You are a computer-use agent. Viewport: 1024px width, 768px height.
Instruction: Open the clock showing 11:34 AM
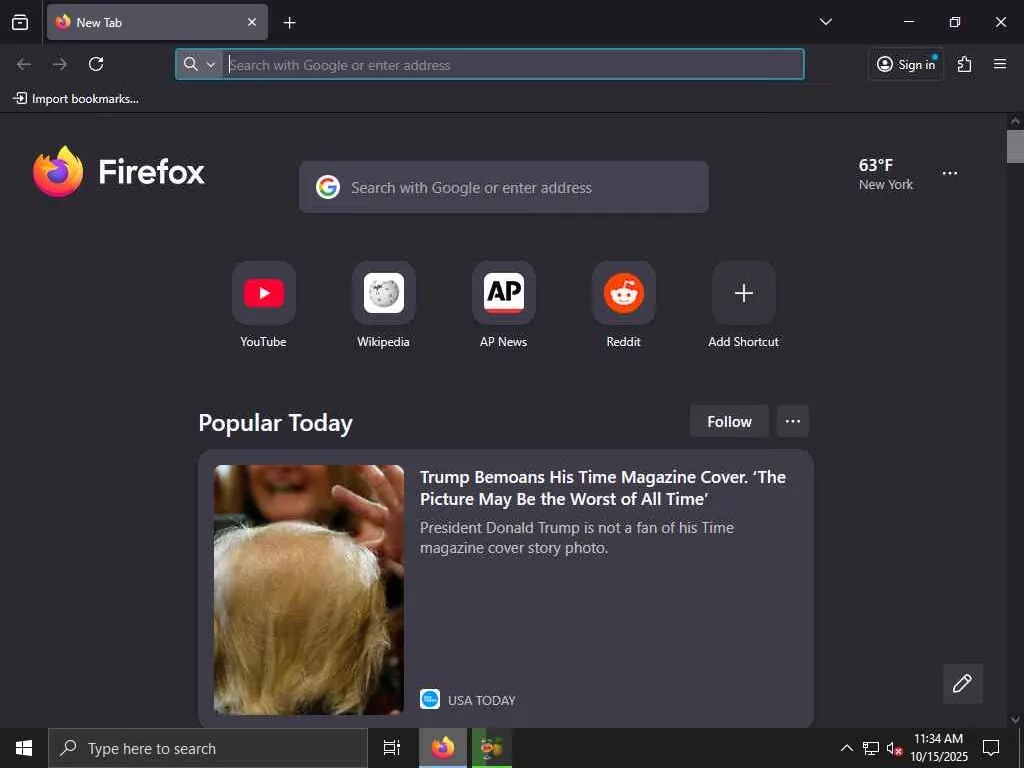[939, 748]
